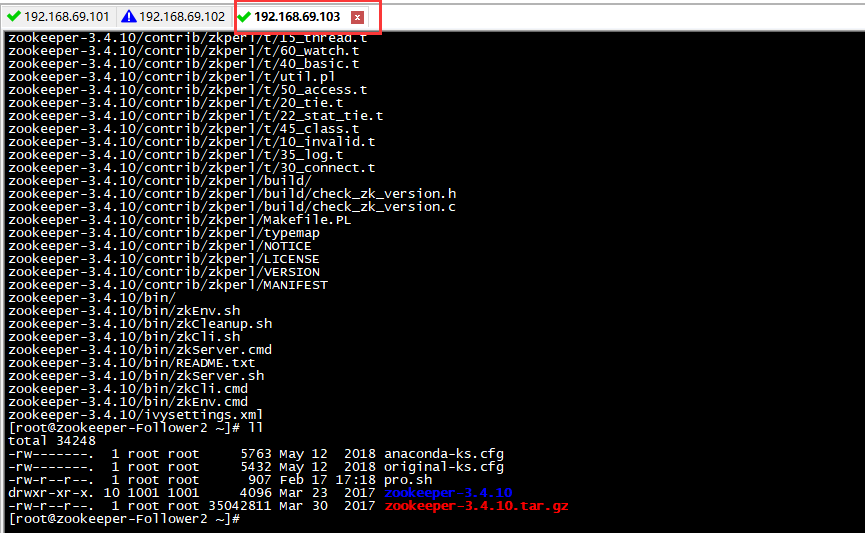
Task: Click the zkperl/Makefile.PL line
Action: click(180, 220)
